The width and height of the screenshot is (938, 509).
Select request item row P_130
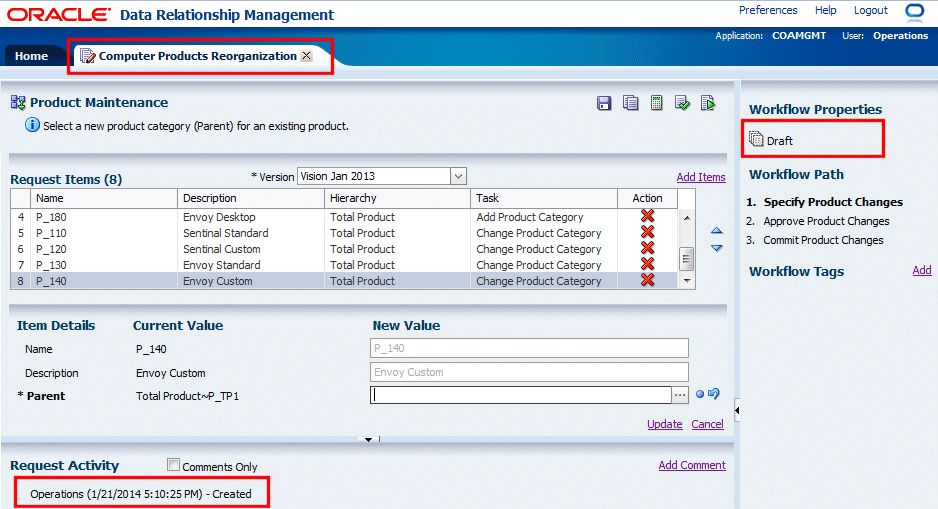[344, 265]
